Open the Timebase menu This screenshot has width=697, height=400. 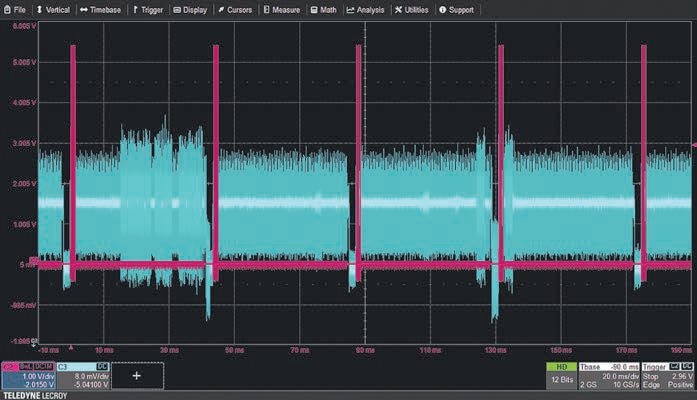click(x=100, y=9)
